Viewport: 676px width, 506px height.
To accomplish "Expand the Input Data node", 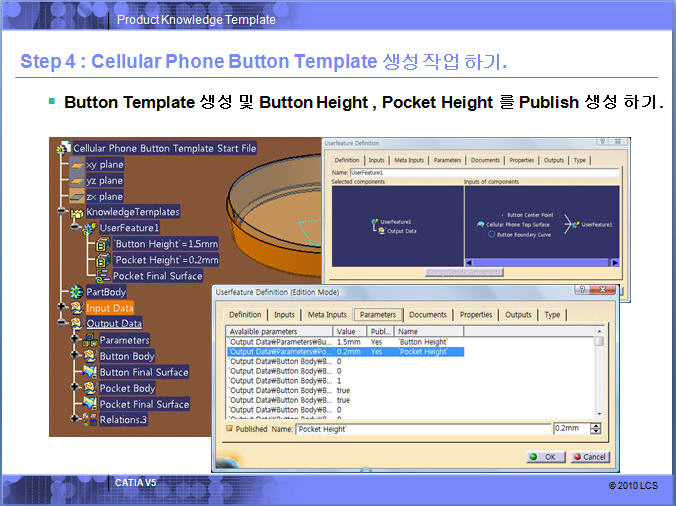I will point(62,308).
